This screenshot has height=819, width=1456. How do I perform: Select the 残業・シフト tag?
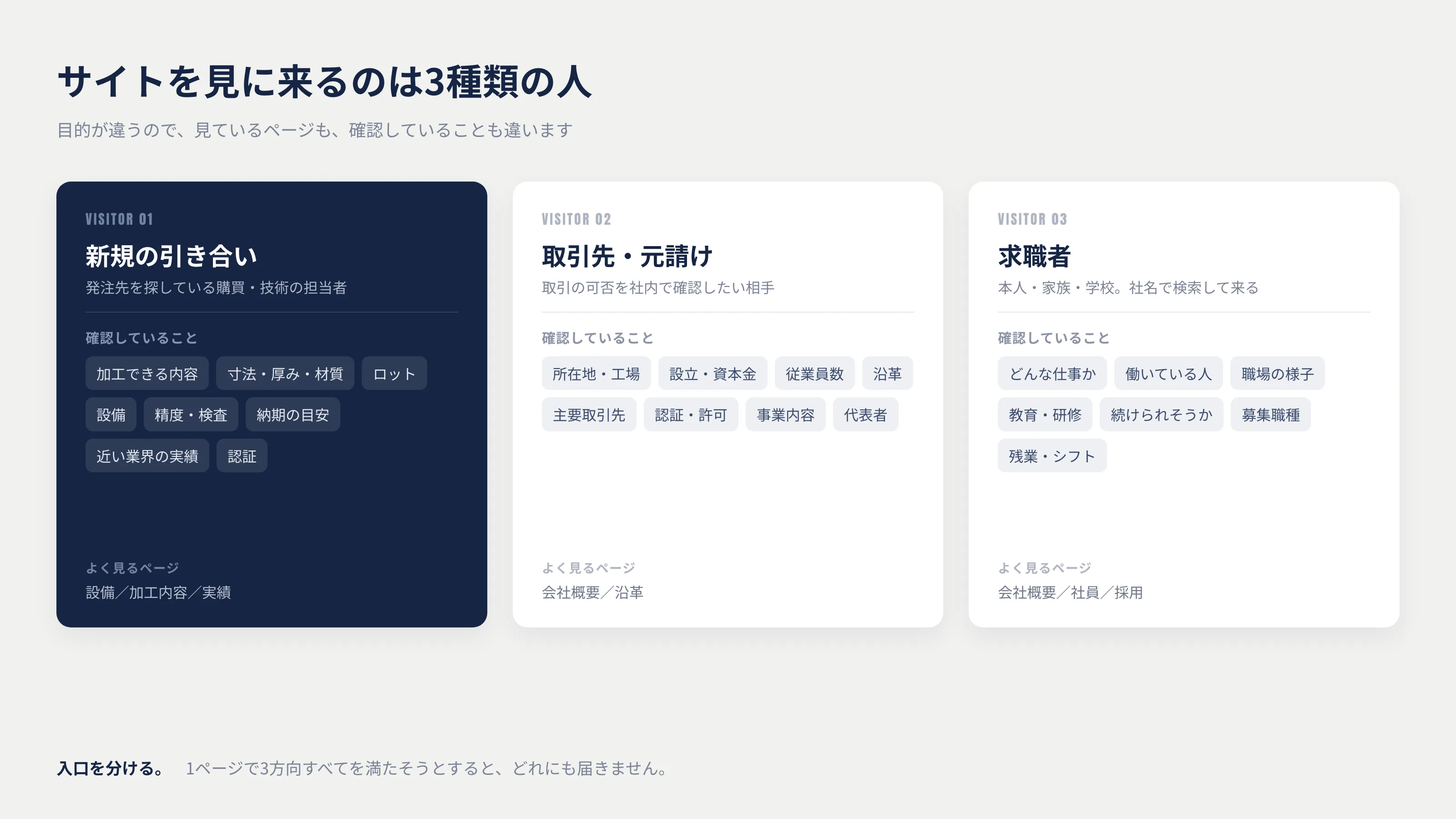coord(1052,456)
